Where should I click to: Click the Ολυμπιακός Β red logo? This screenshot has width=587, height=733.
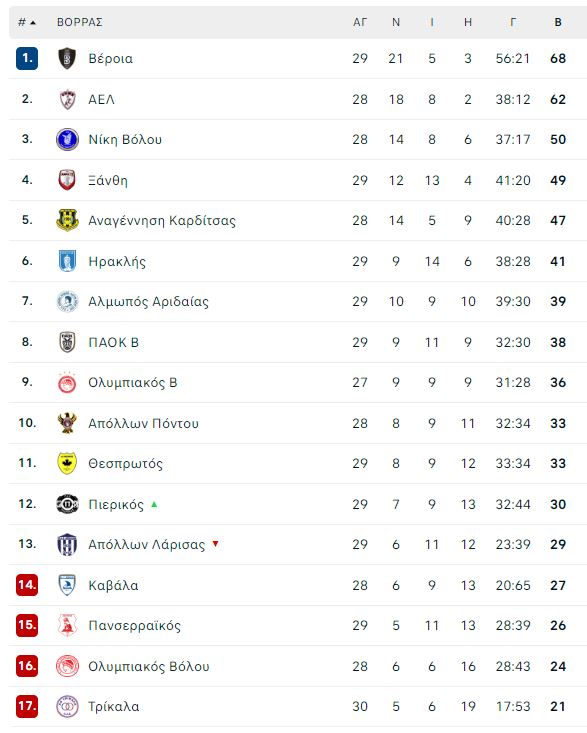(x=67, y=382)
